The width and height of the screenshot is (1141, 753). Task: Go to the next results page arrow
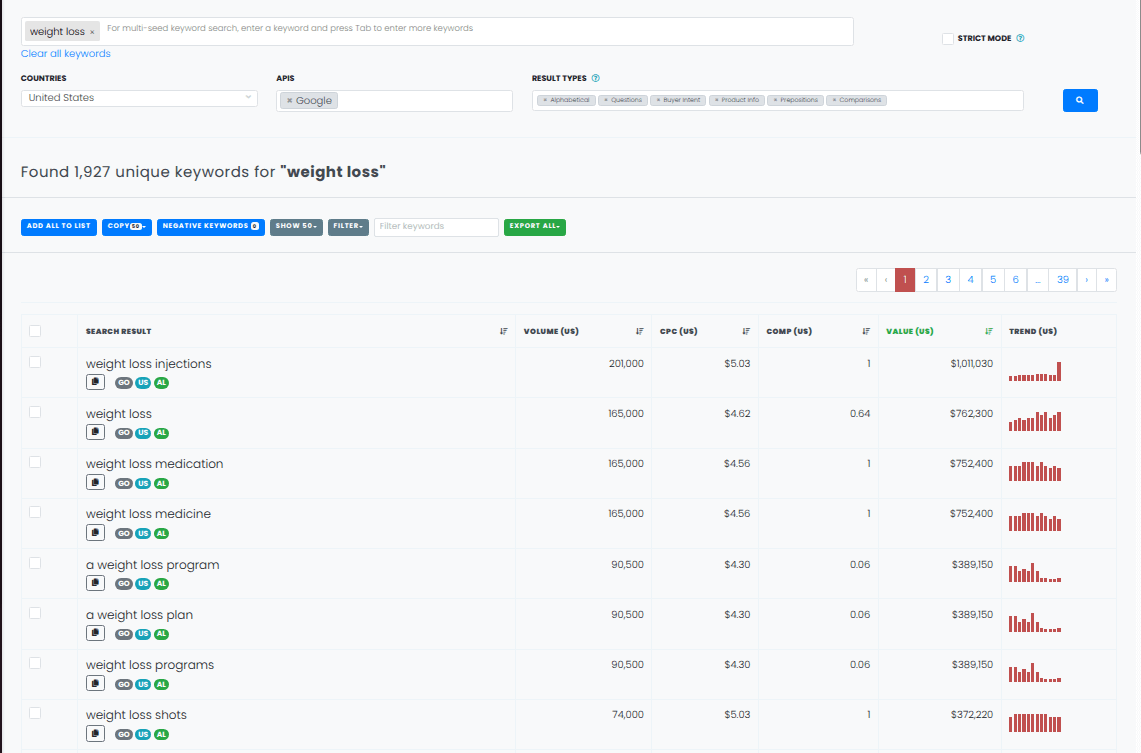pyautogui.click(x=1087, y=280)
